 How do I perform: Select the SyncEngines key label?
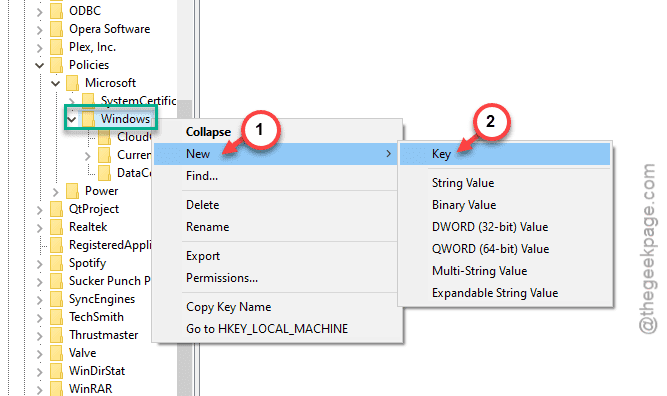click(102, 299)
